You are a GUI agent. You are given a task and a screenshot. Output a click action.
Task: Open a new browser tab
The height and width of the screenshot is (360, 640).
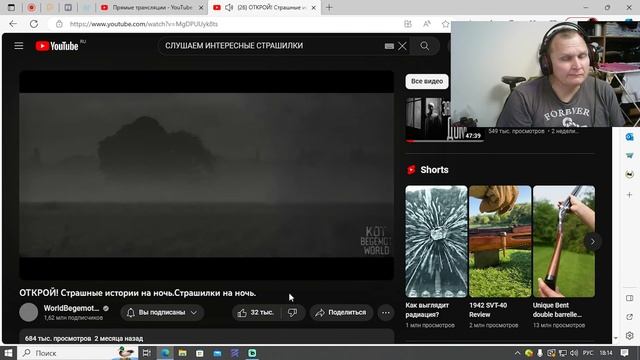pos(329,7)
